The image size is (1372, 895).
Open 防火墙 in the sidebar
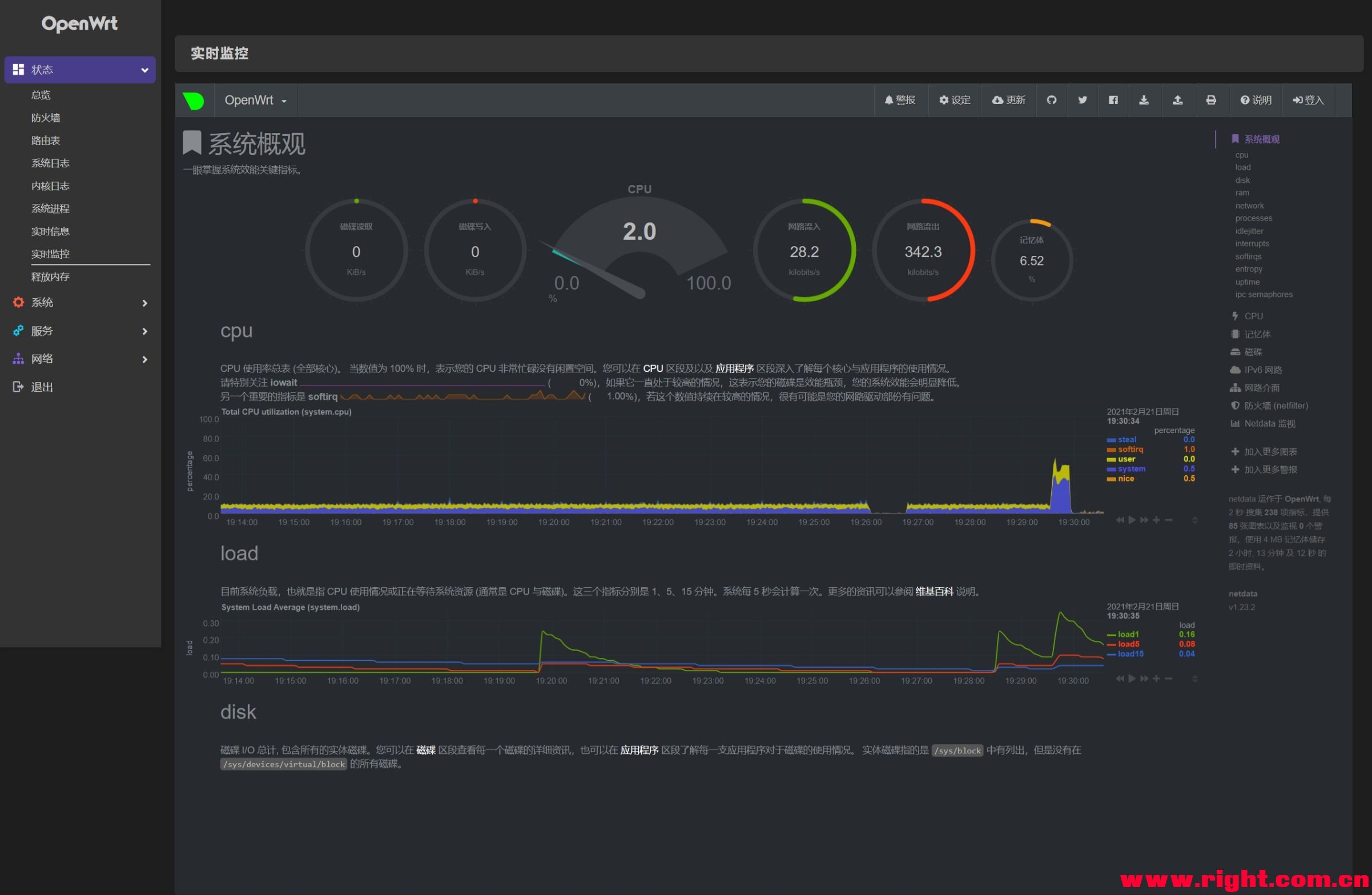pyautogui.click(x=46, y=118)
